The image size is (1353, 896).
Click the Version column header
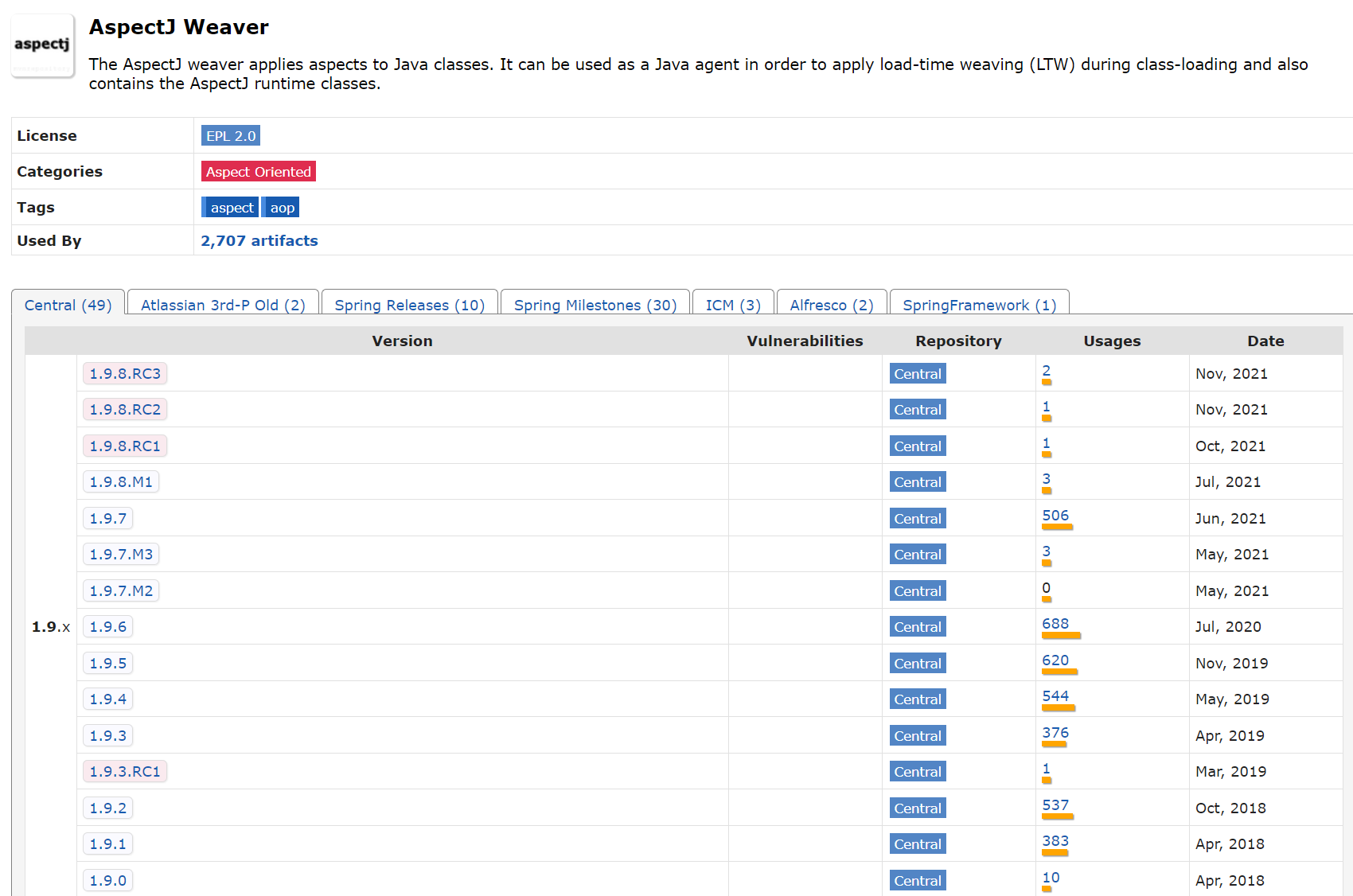coord(402,341)
